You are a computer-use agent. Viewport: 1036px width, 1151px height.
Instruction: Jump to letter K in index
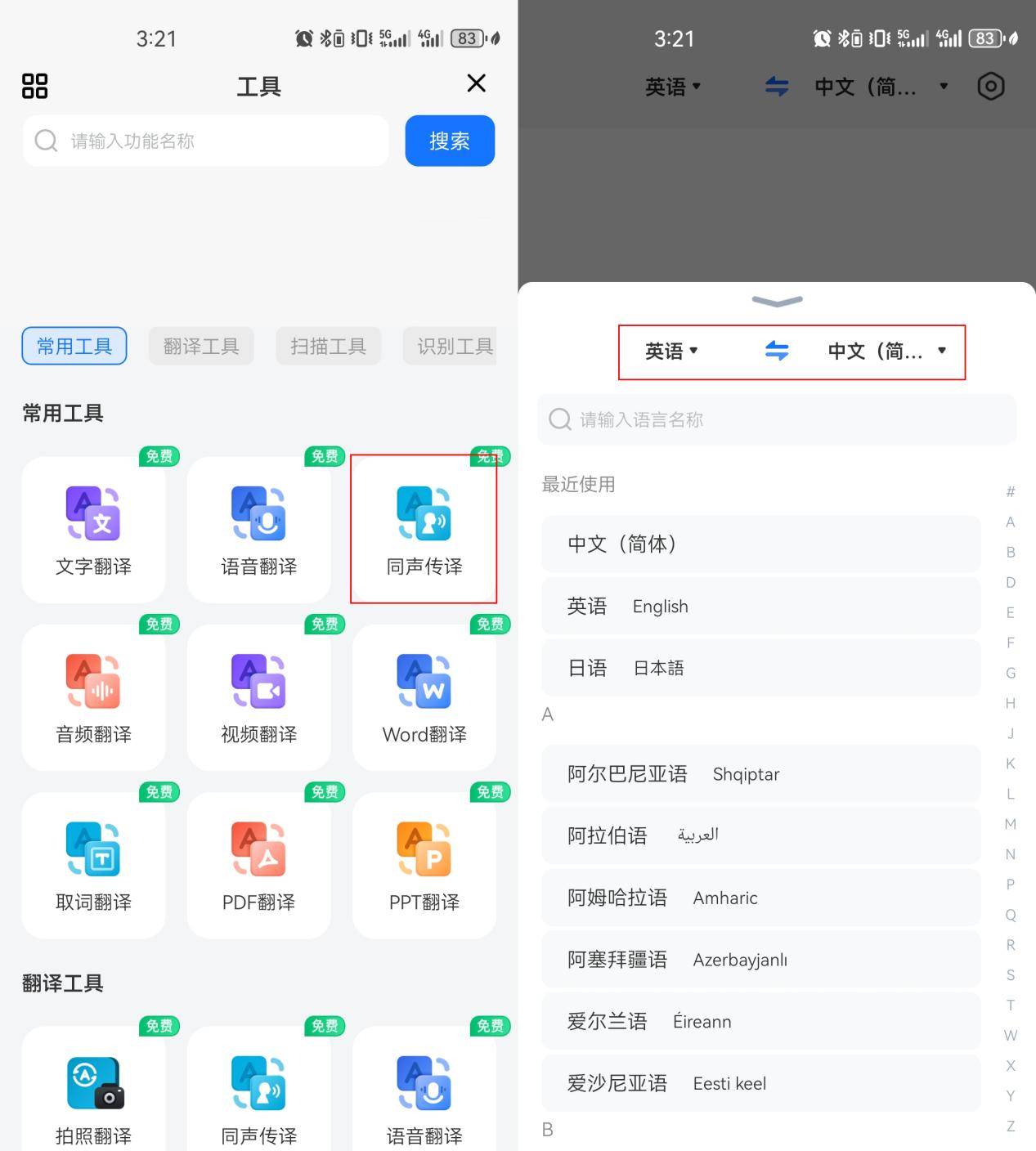click(1011, 764)
